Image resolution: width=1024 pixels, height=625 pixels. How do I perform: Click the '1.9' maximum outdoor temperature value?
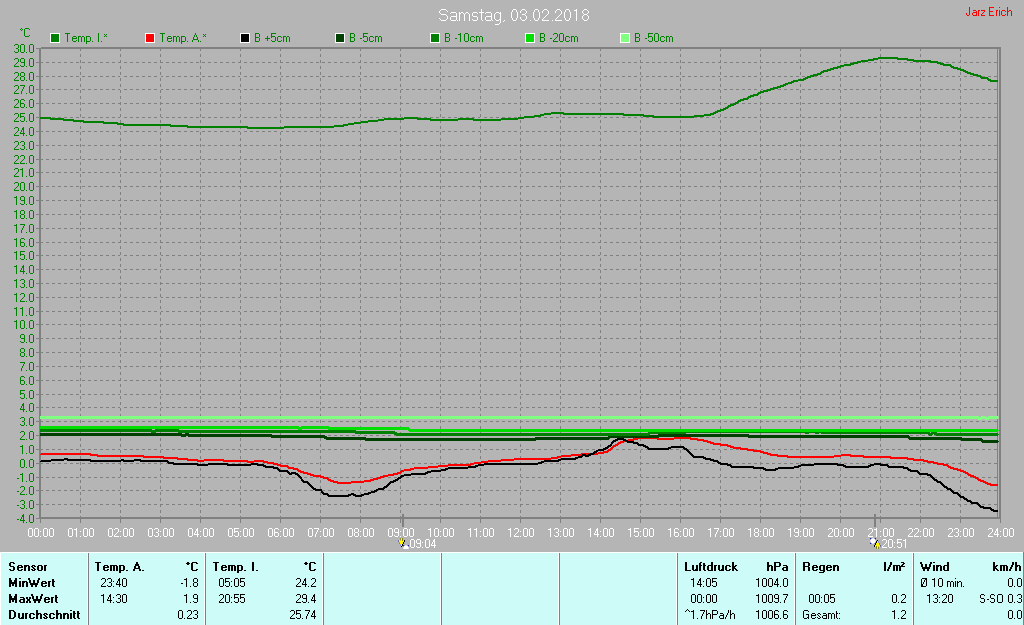point(191,599)
